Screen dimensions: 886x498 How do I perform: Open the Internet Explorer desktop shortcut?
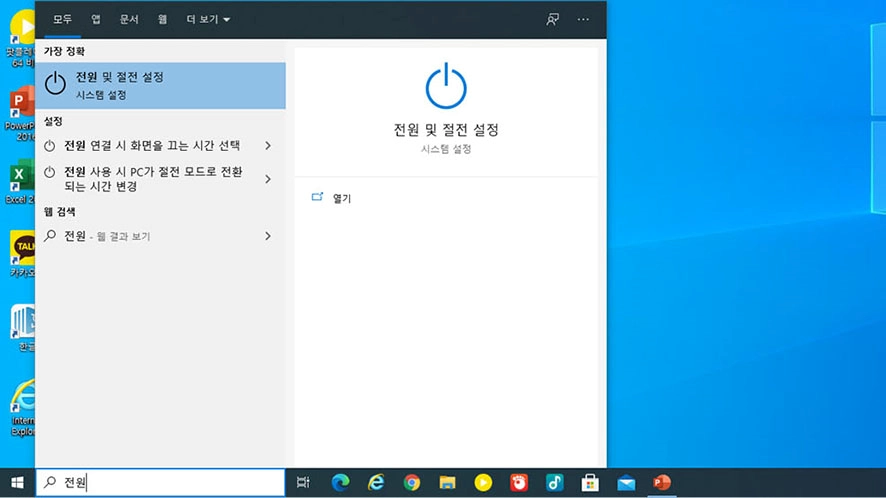click(24, 408)
